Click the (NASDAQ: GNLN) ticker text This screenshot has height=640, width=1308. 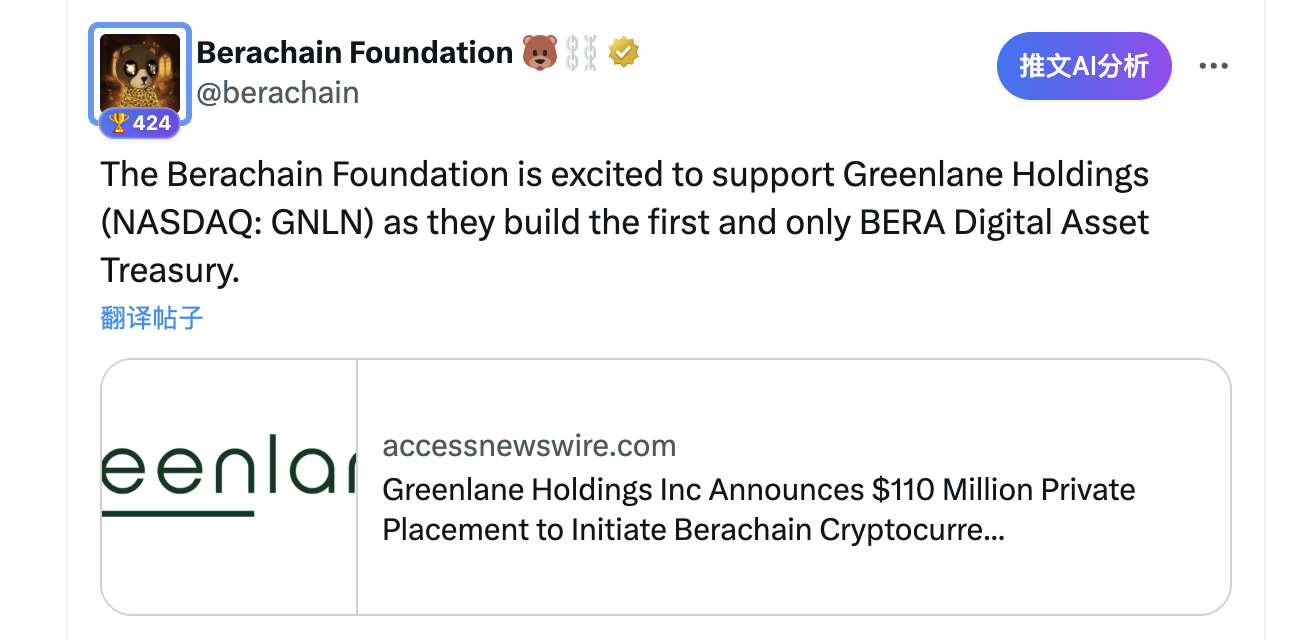238,222
